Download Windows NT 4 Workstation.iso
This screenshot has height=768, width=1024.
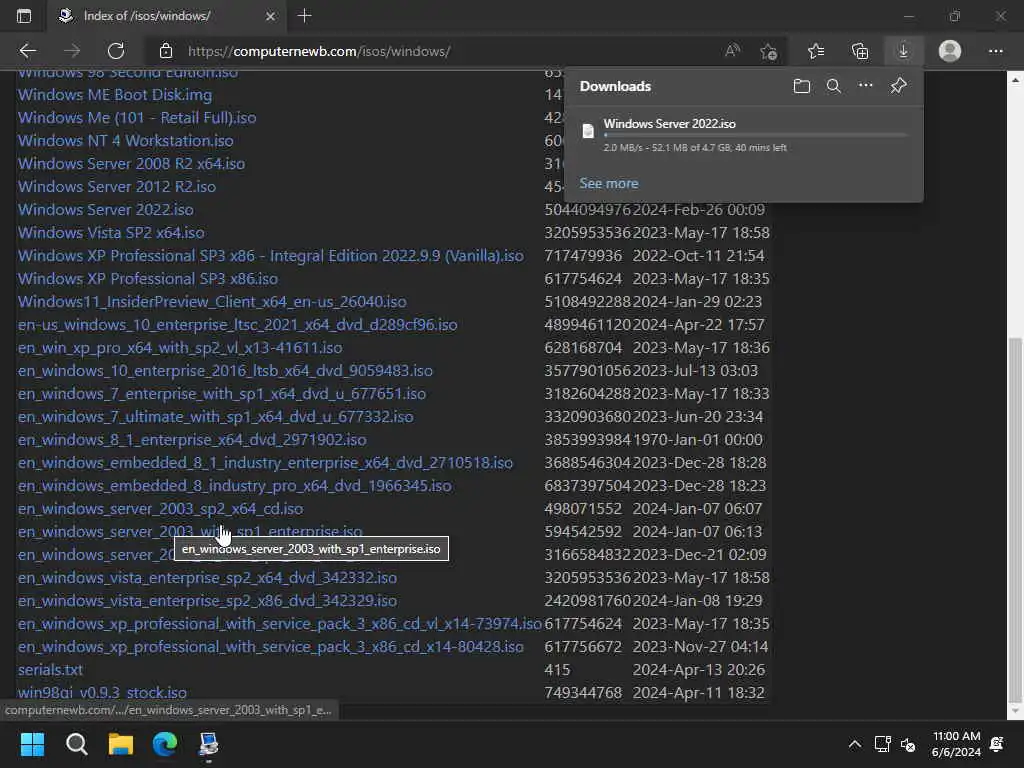coord(125,140)
